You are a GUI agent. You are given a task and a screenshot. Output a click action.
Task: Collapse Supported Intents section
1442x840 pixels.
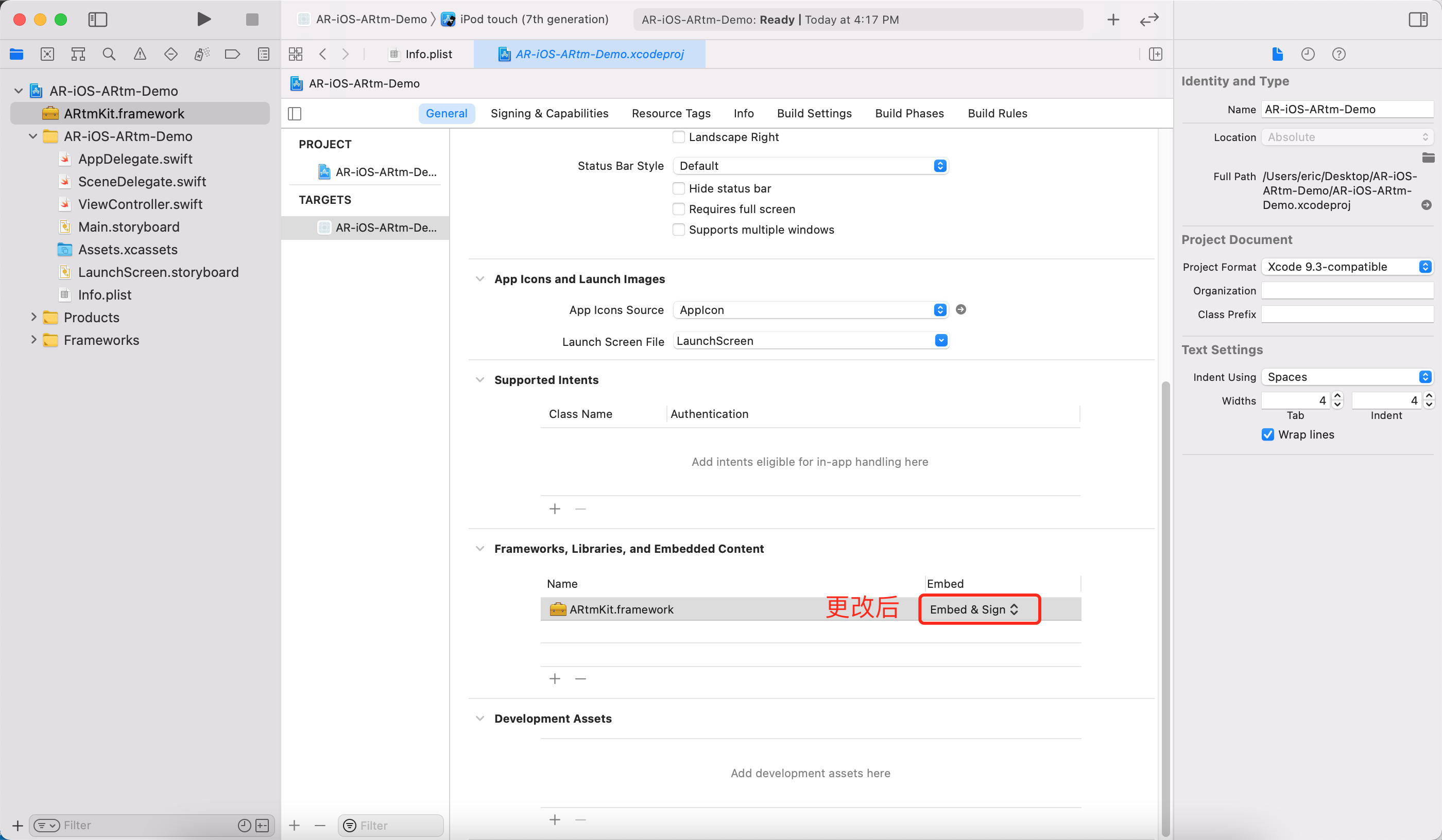click(x=479, y=380)
